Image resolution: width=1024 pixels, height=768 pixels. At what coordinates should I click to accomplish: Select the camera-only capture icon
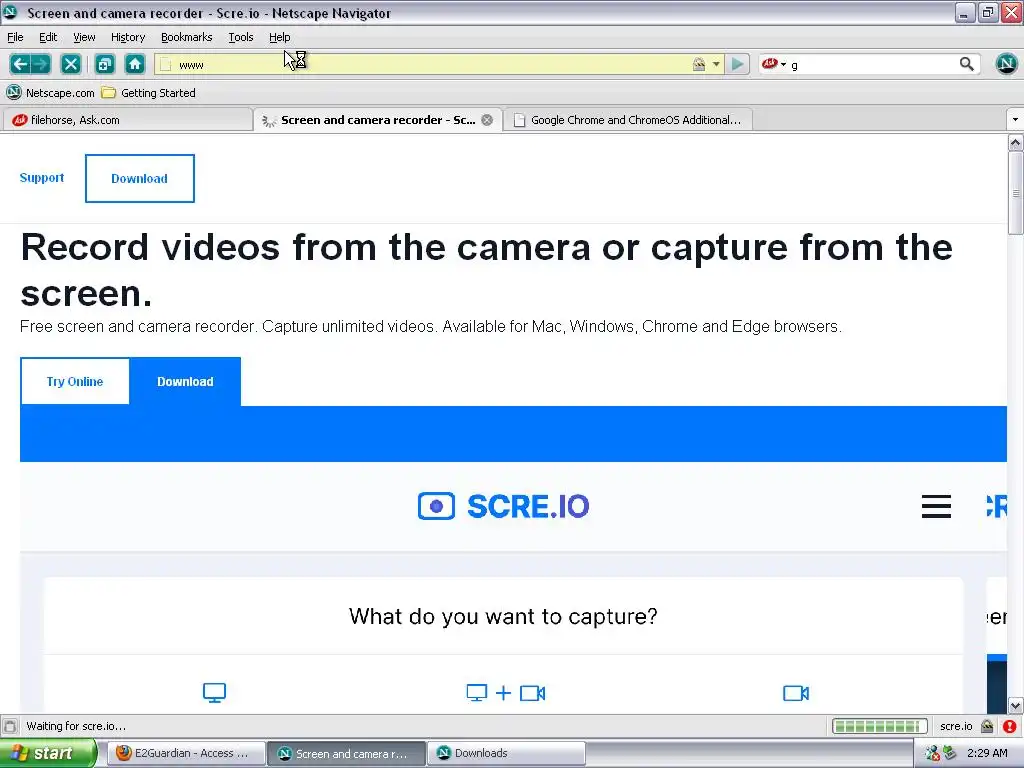click(x=796, y=693)
